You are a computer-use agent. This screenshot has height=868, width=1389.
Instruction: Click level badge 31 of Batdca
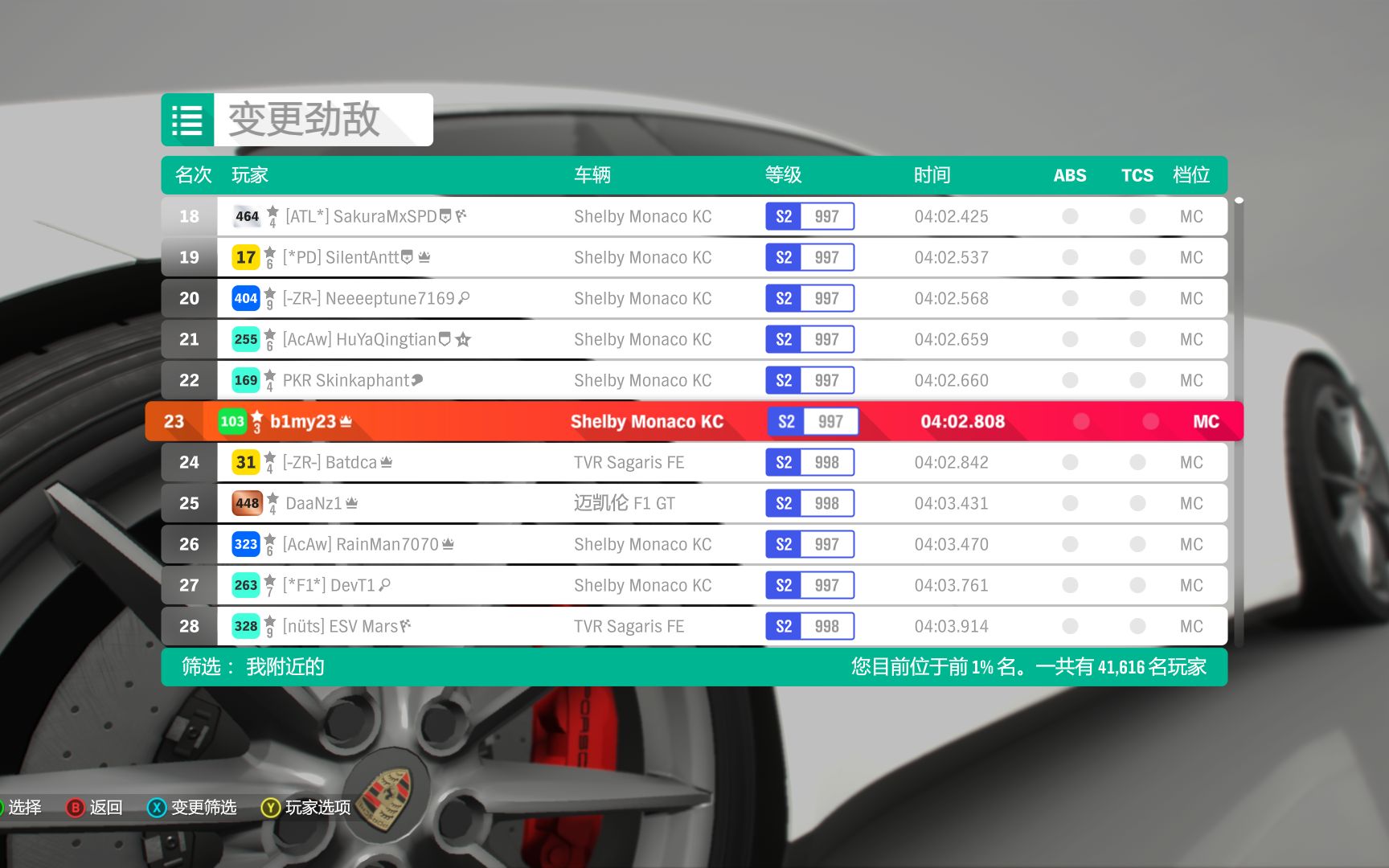tap(246, 462)
